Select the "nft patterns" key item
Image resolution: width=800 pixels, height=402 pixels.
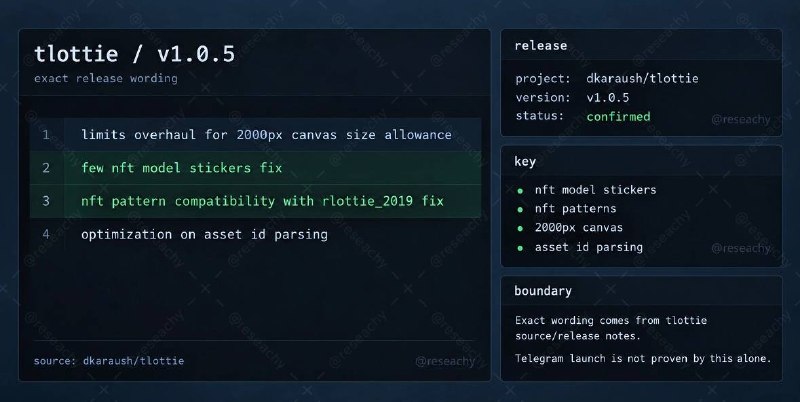pos(576,209)
